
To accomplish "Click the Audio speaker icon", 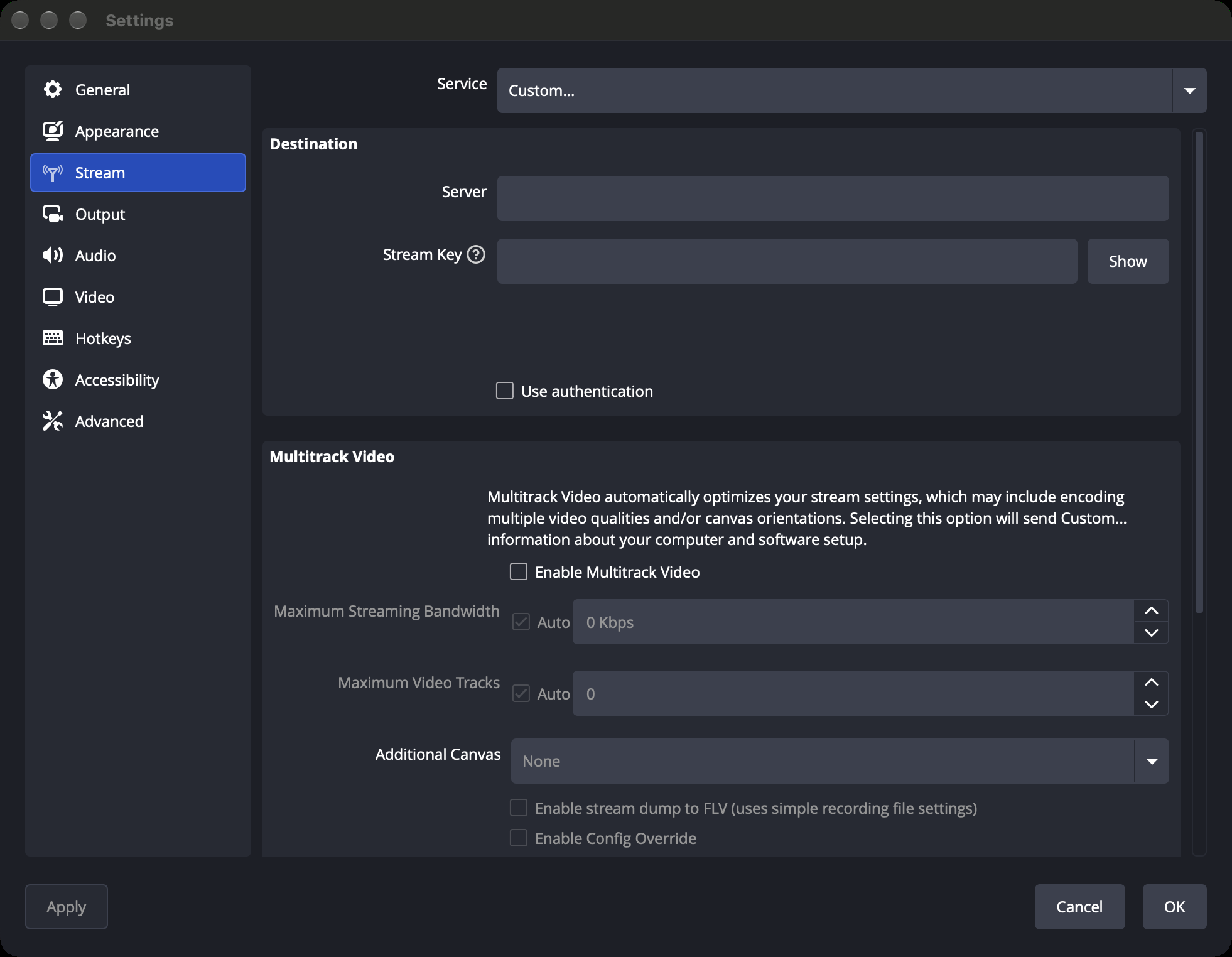I will coord(53,256).
